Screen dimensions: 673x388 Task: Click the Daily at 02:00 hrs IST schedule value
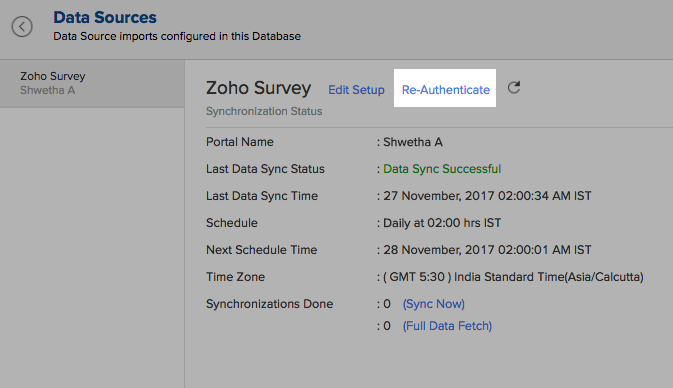(x=442, y=223)
